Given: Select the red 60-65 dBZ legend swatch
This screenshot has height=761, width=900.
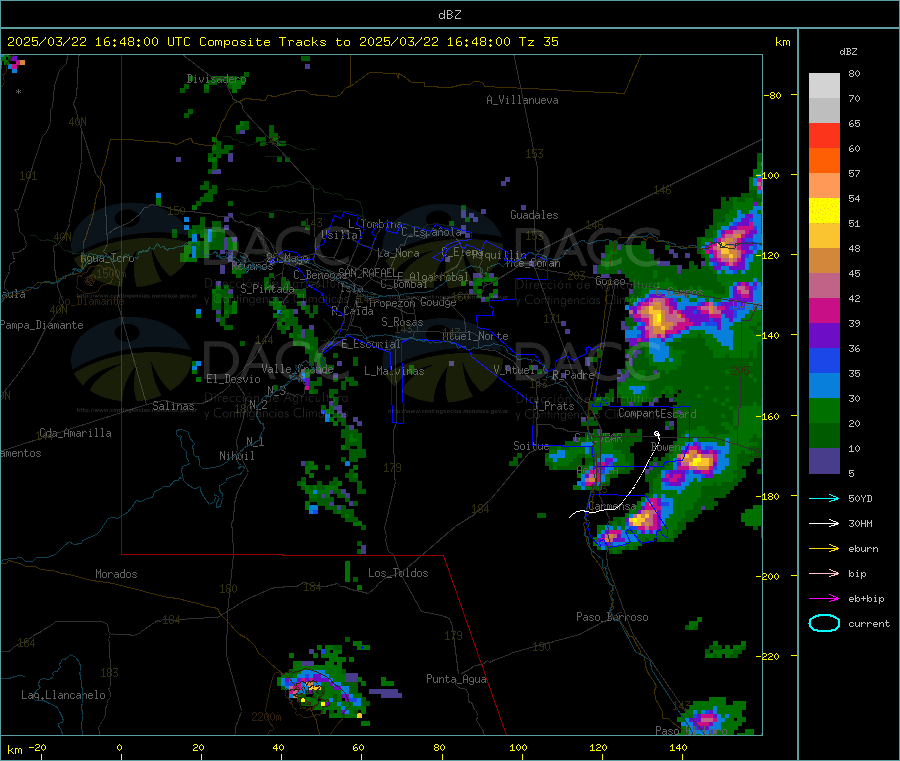Looking at the screenshot, I should [824, 135].
